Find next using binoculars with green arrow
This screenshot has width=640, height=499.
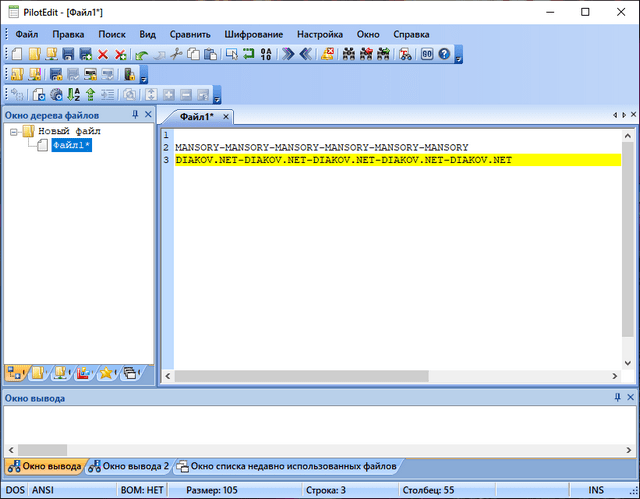coord(383,54)
